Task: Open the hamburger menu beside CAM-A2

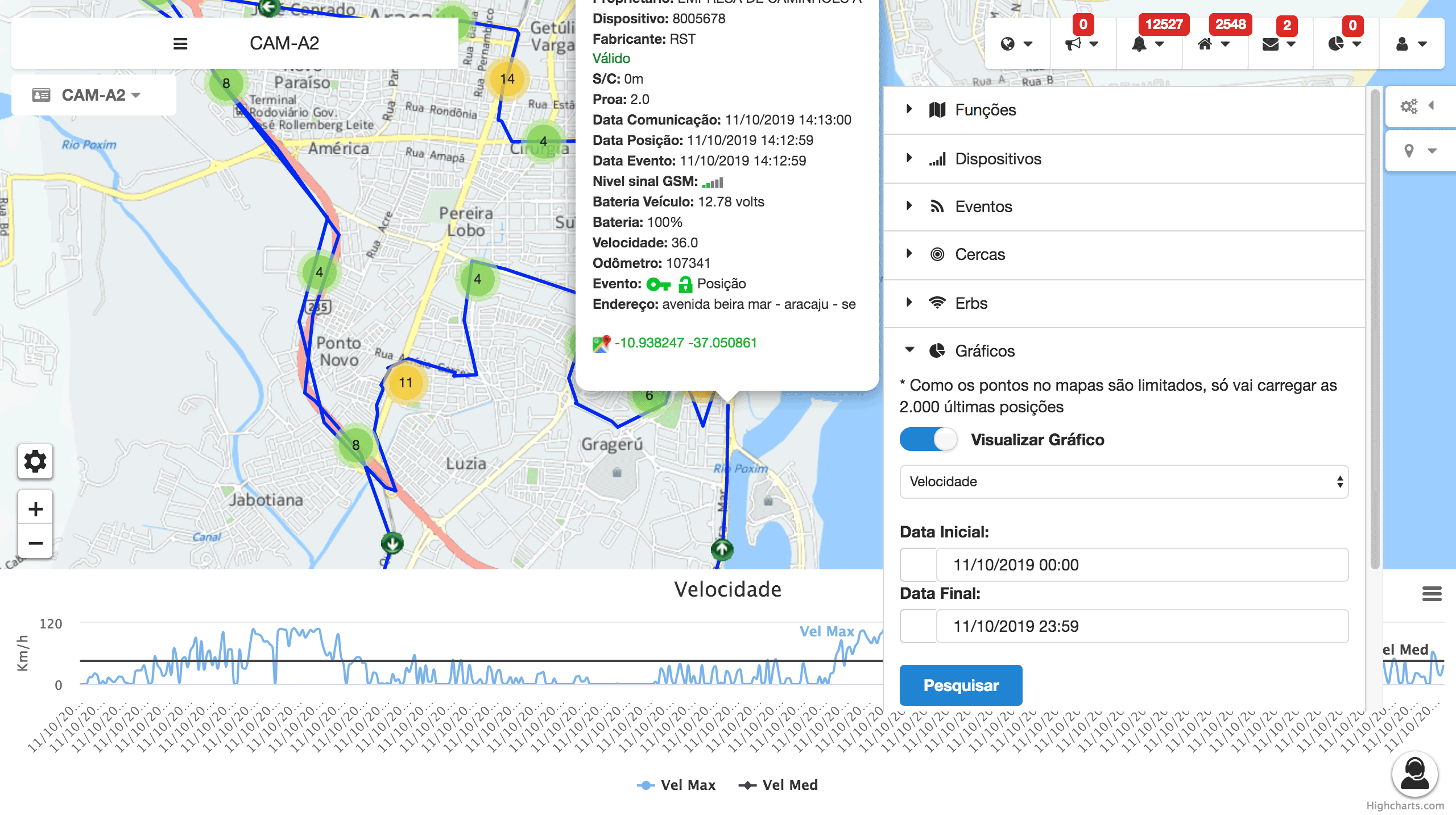Action: (180, 44)
